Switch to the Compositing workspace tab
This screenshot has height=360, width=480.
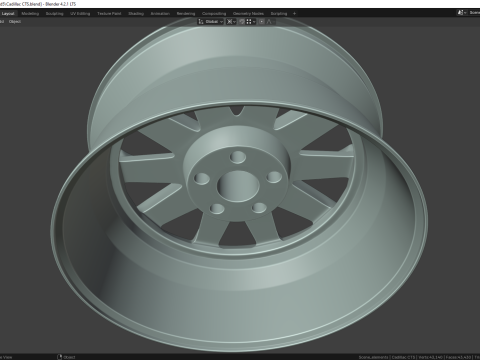[214, 14]
